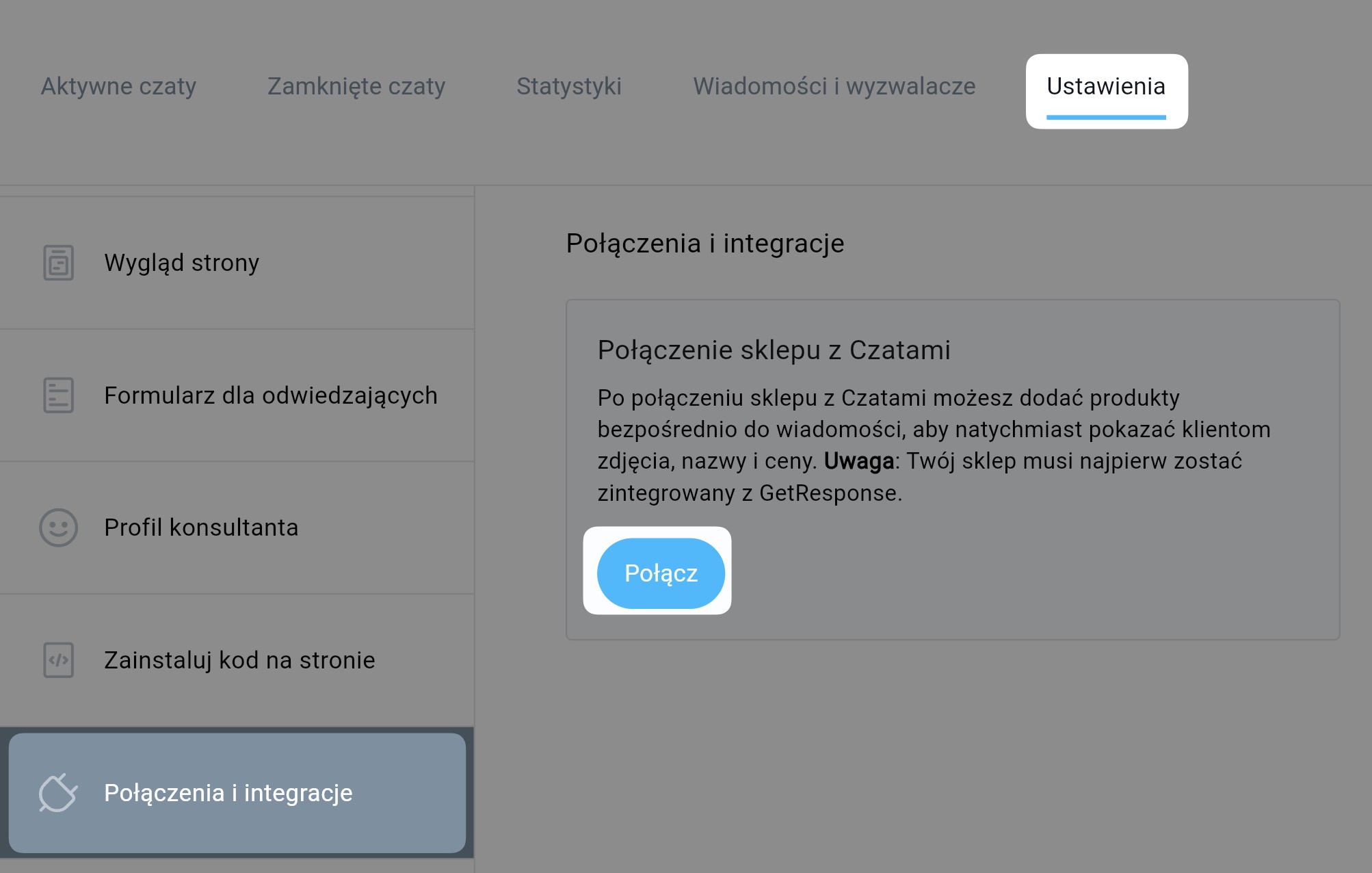Open the Formularz dla odwiedzających section
The image size is (1372, 873).
[270, 395]
